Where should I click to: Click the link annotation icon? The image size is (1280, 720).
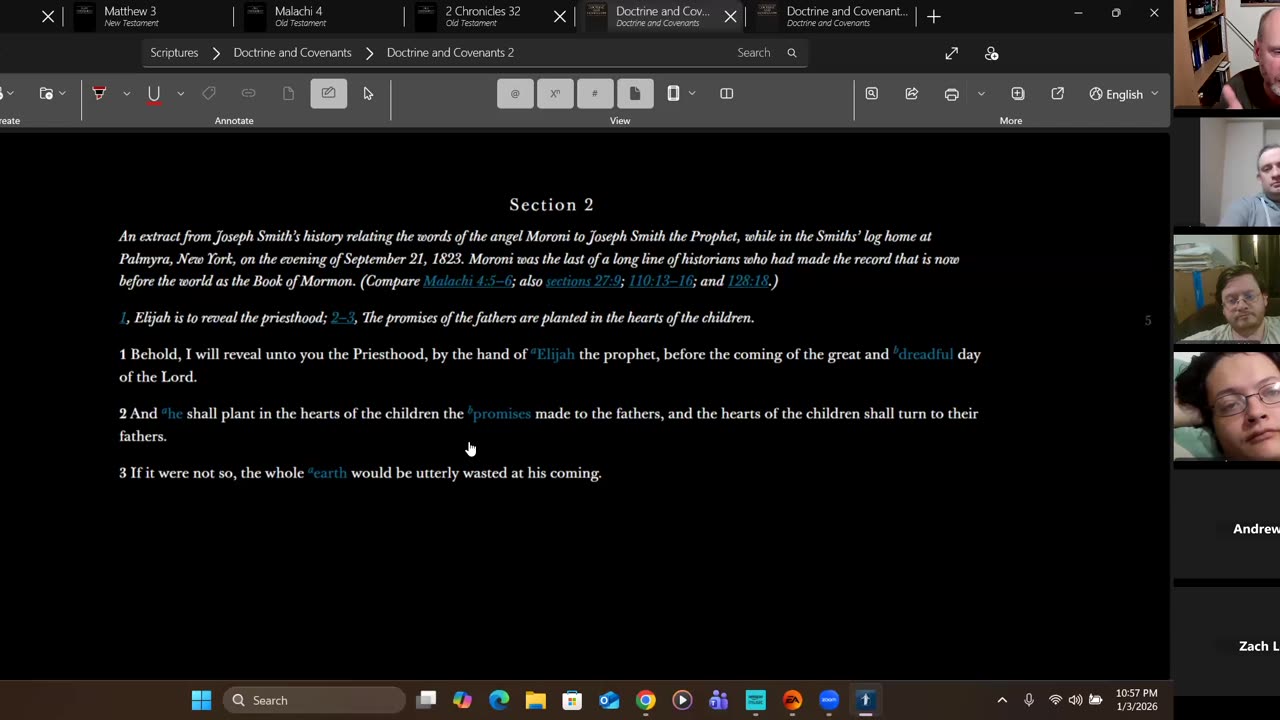248,93
